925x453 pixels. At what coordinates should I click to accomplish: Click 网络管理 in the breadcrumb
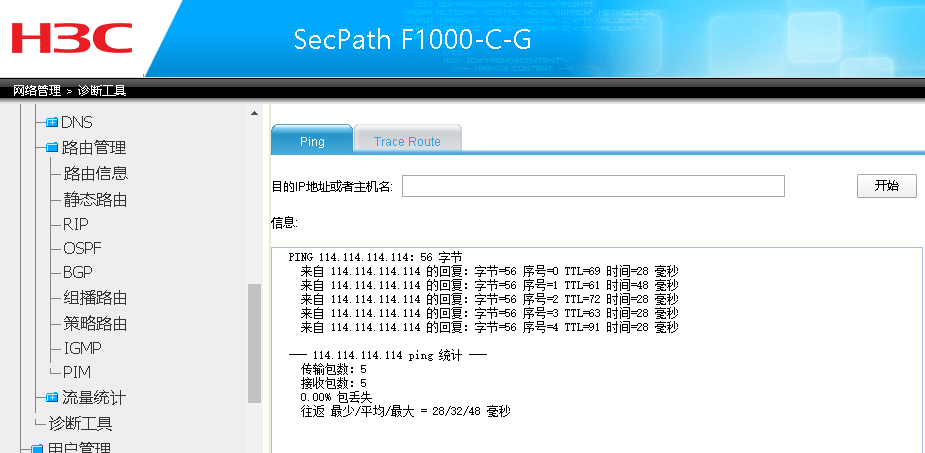tap(37, 91)
